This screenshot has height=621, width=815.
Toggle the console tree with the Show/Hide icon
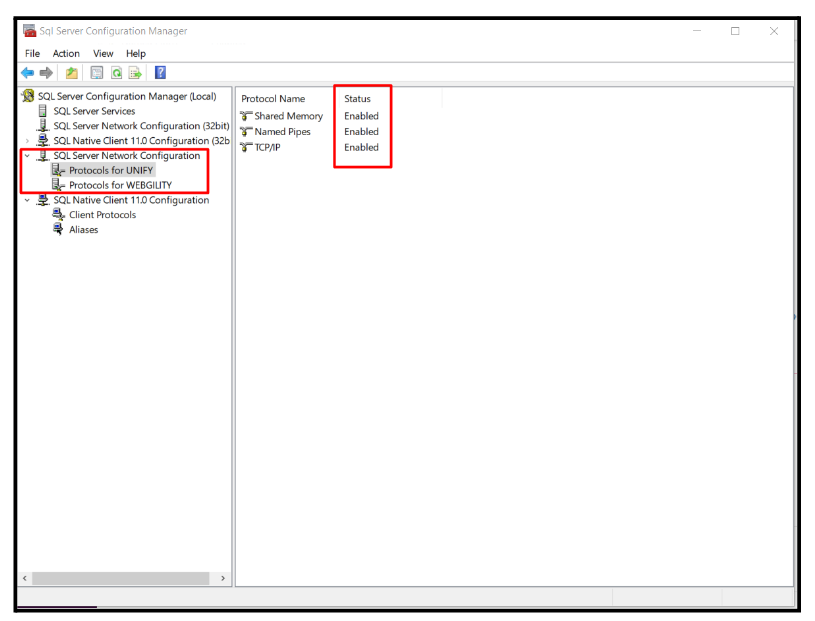[x=71, y=72]
